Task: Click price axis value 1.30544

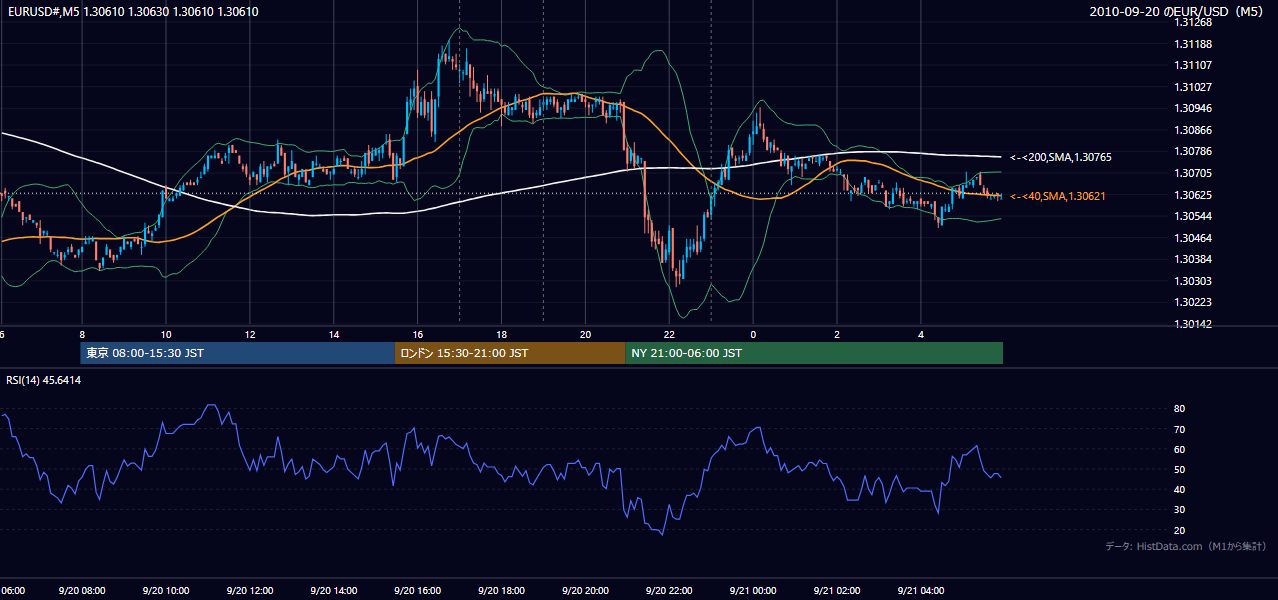Action: (1194, 216)
